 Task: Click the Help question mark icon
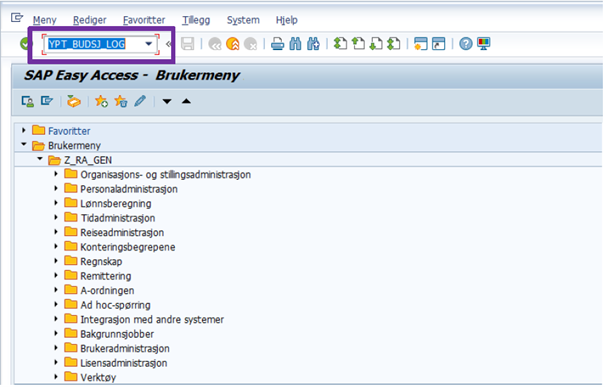466,44
